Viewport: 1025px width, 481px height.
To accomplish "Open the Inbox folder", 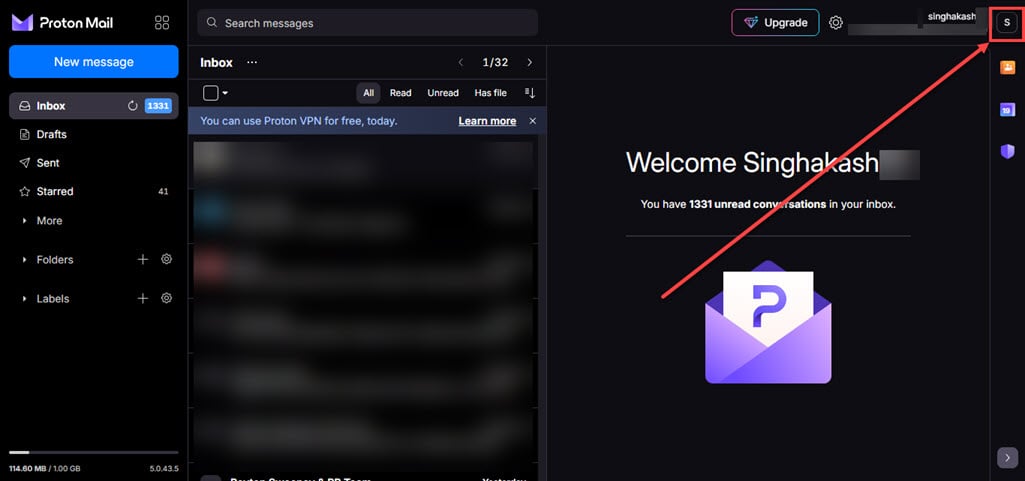I will point(93,106).
